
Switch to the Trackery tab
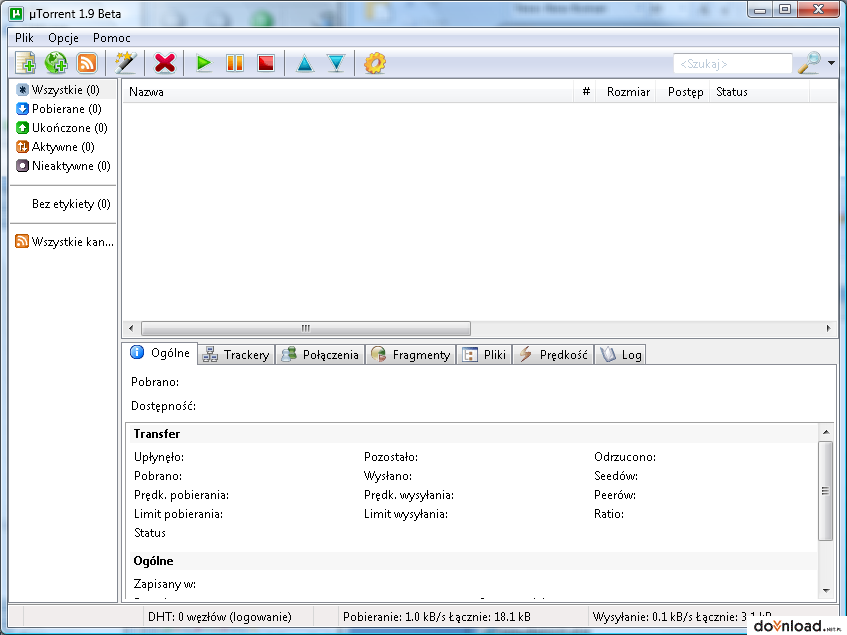coord(236,355)
